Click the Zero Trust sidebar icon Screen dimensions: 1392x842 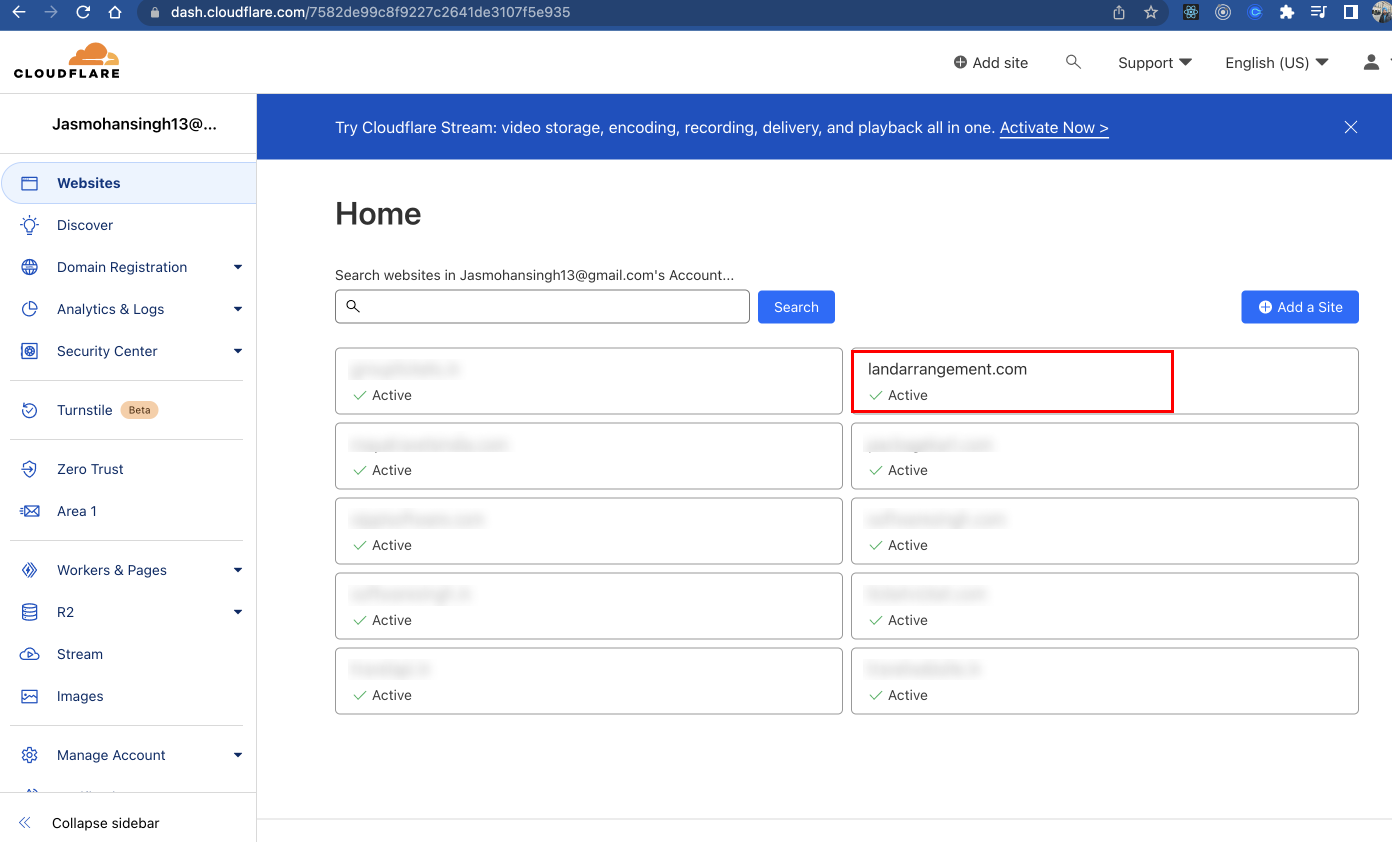(30, 469)
